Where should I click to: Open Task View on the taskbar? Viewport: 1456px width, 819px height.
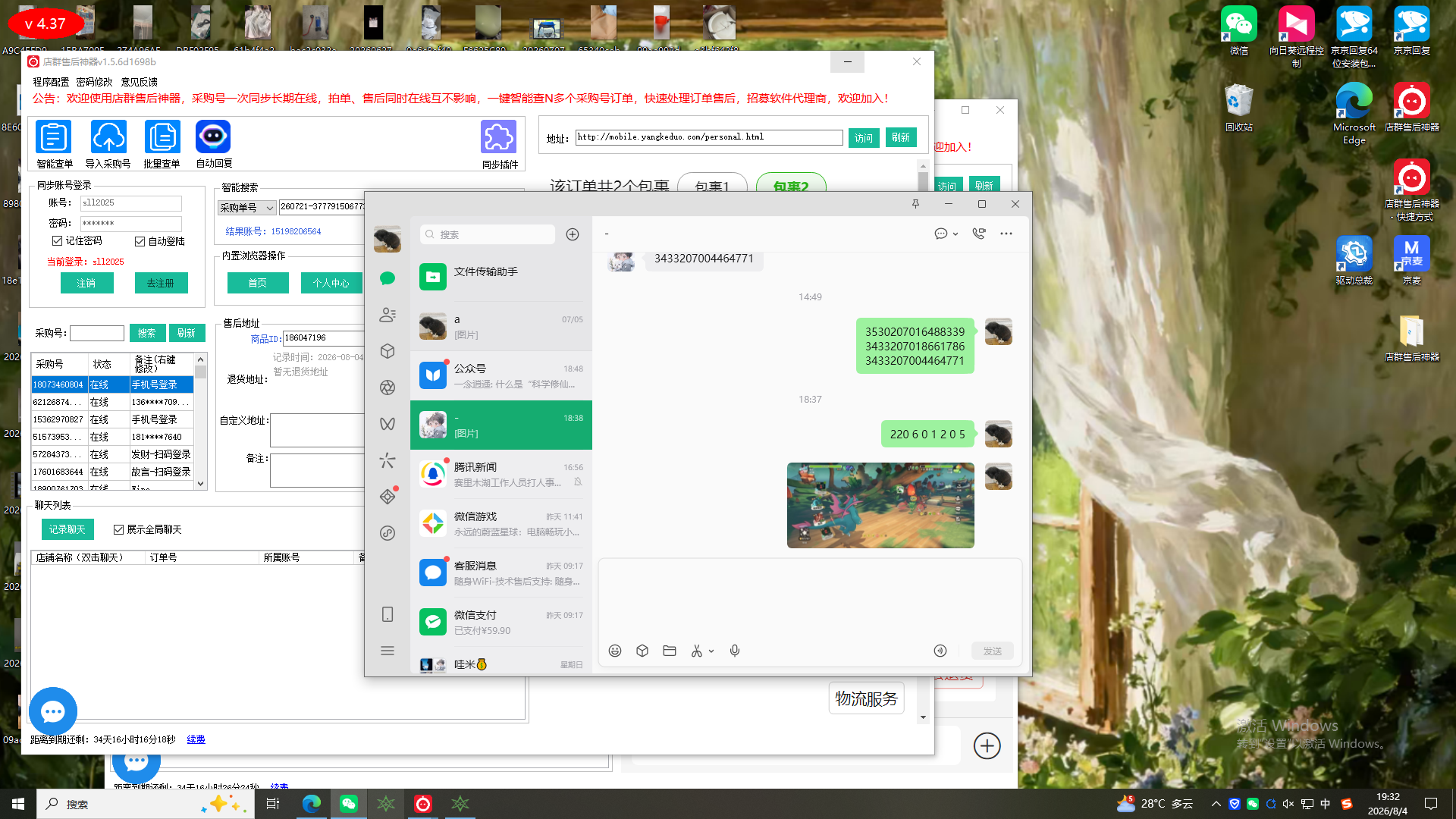273,804
